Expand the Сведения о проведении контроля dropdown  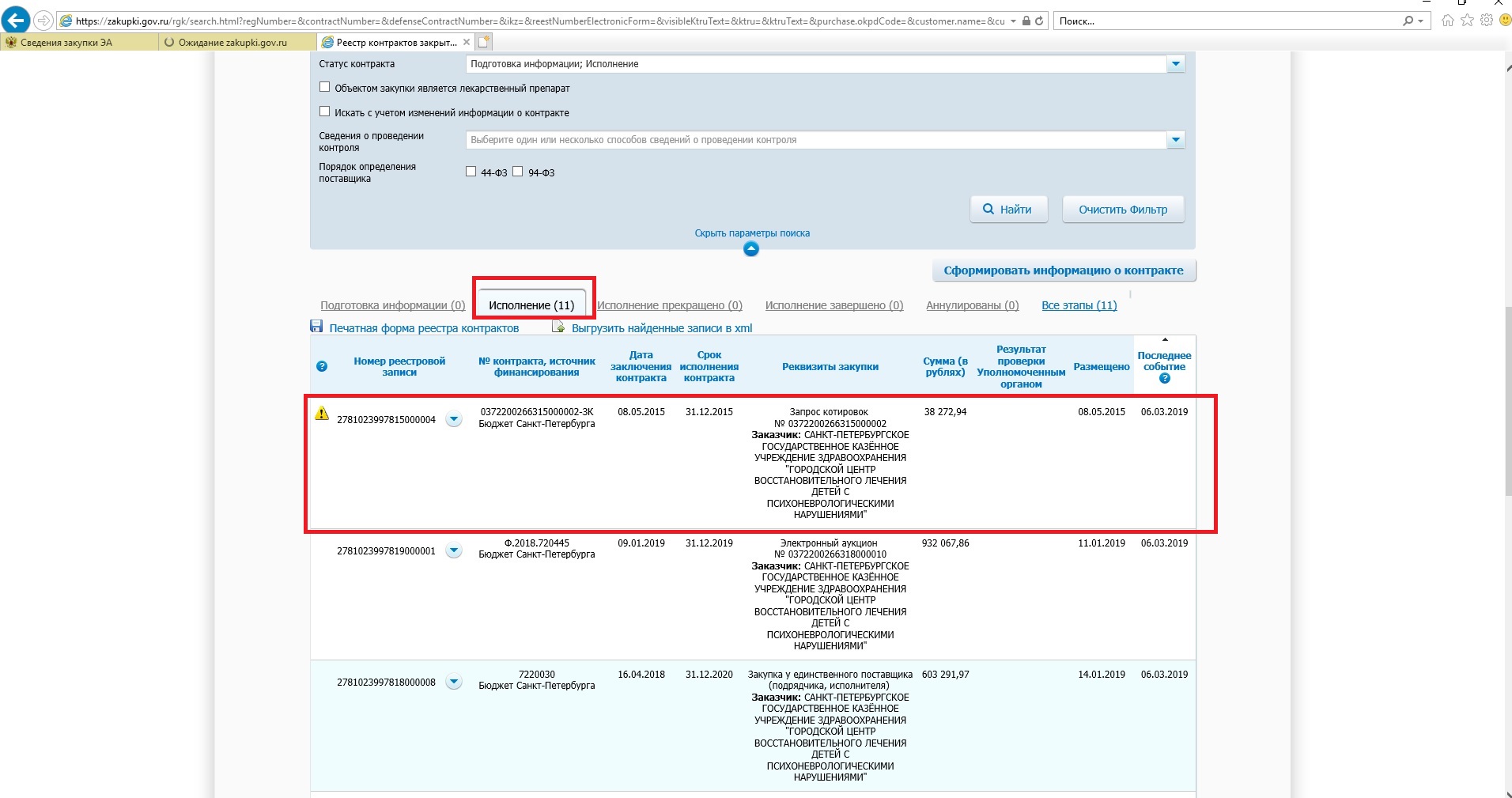tap(1176, 140)
